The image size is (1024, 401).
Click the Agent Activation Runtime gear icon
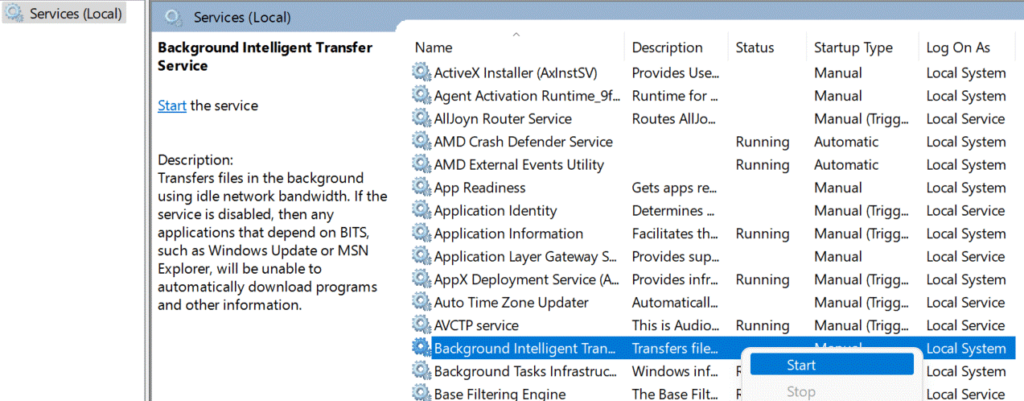(x=422, y=95)
